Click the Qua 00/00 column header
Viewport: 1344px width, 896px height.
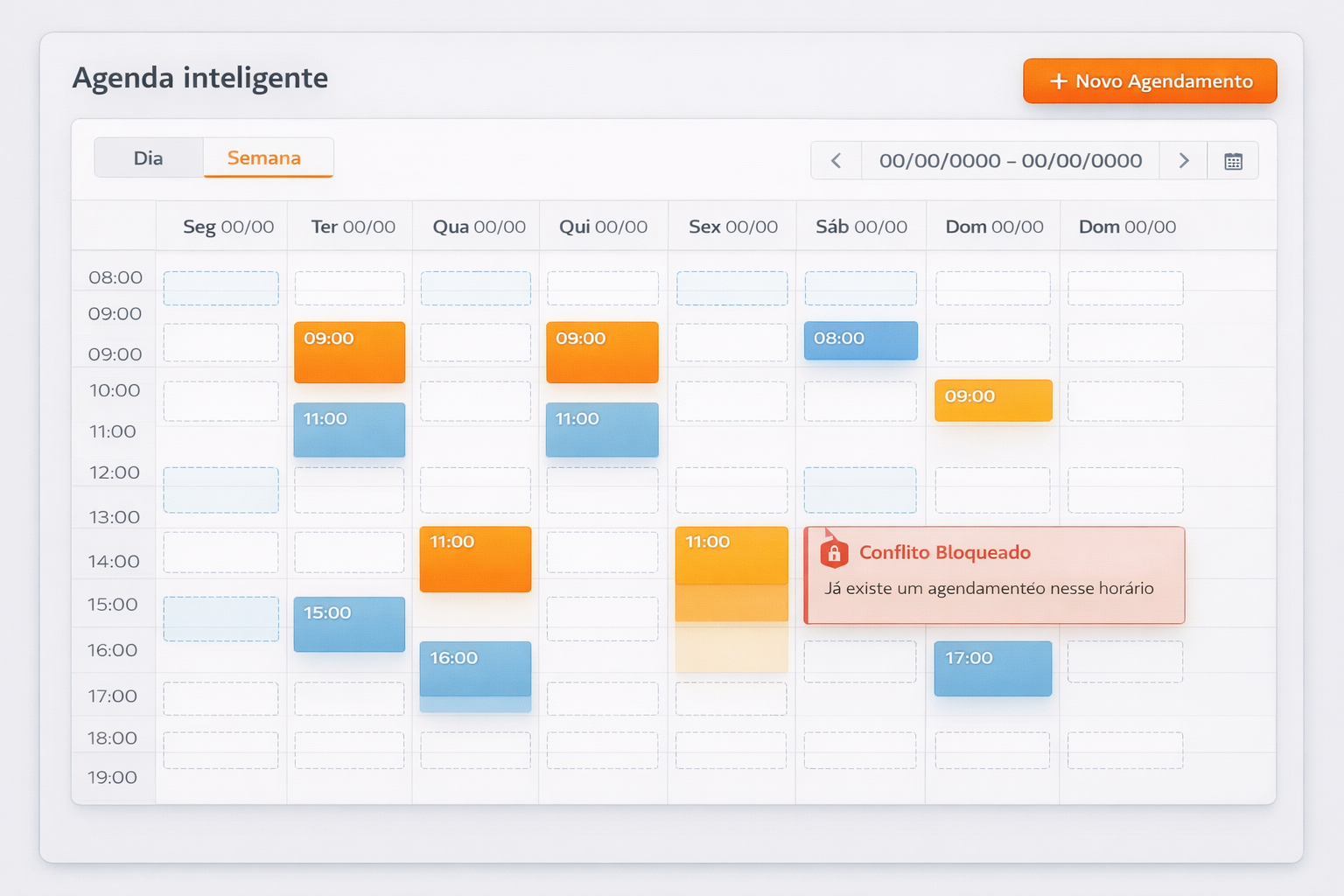(475, 226)
